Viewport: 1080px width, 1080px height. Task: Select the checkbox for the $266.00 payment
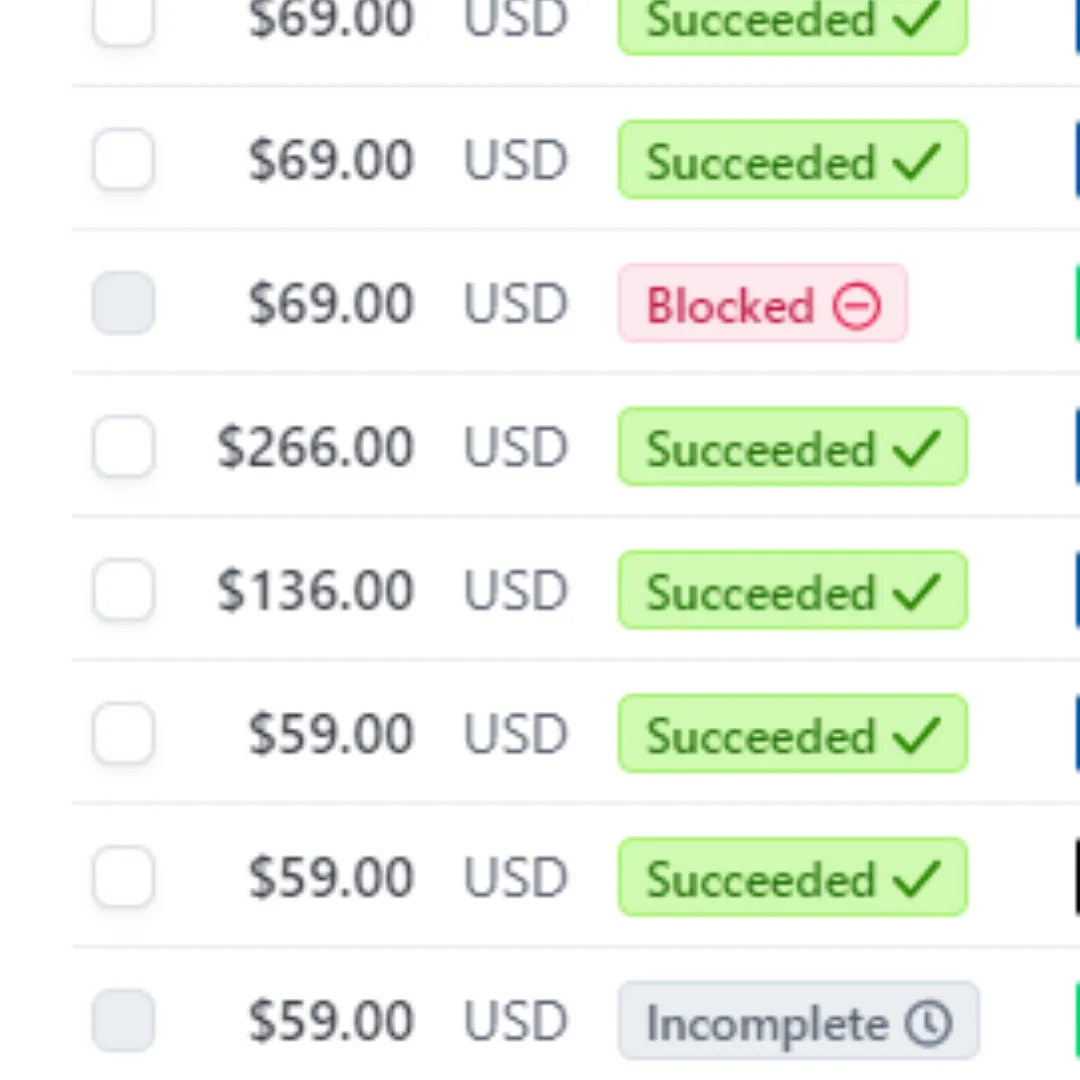click(123, 446)
